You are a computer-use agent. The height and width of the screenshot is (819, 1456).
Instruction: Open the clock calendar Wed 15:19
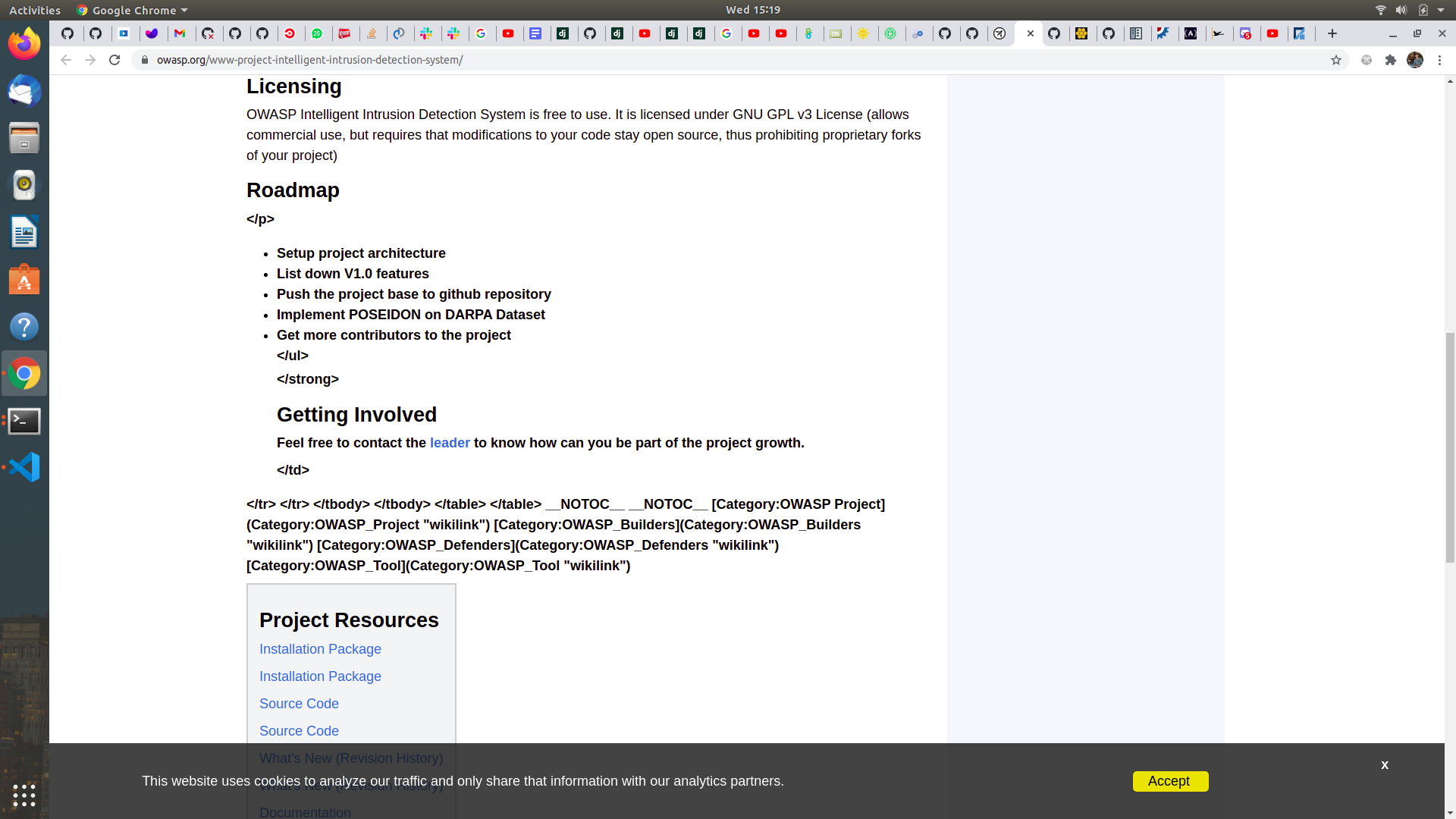coord(752,10)
